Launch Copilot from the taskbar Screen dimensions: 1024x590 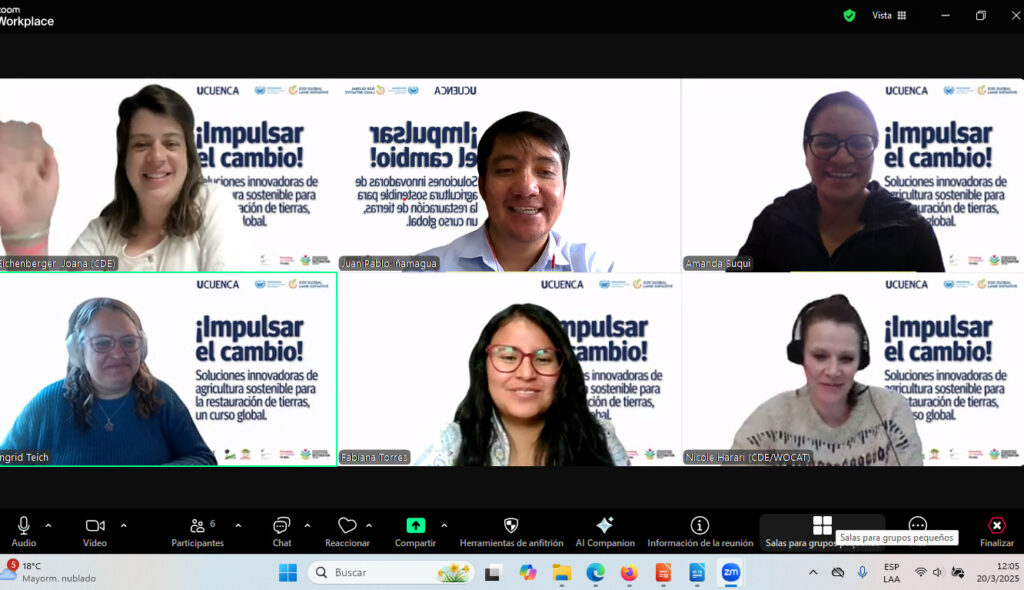point(528,573)
